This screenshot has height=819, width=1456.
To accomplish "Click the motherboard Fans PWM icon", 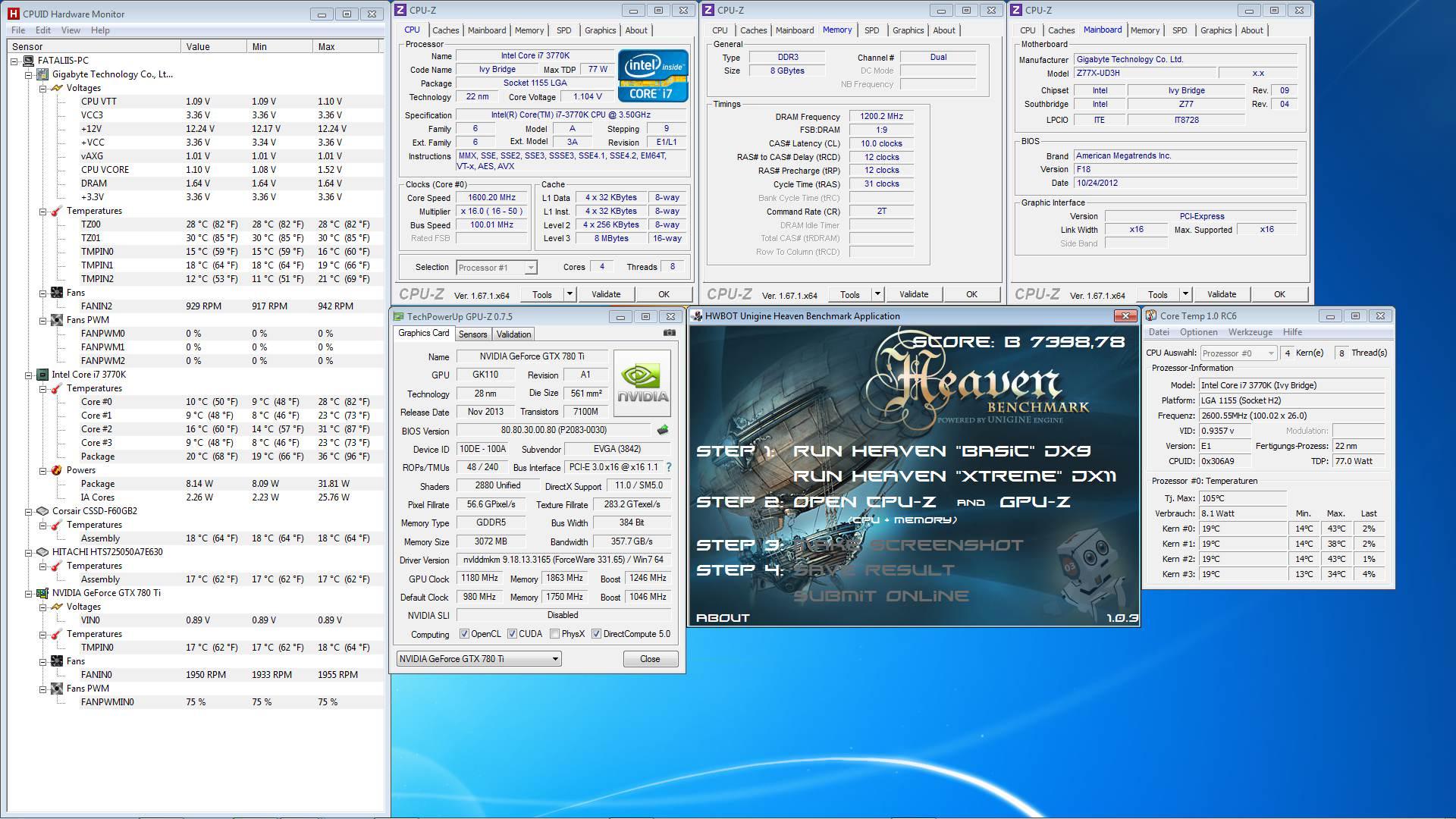I will point(57,320).
